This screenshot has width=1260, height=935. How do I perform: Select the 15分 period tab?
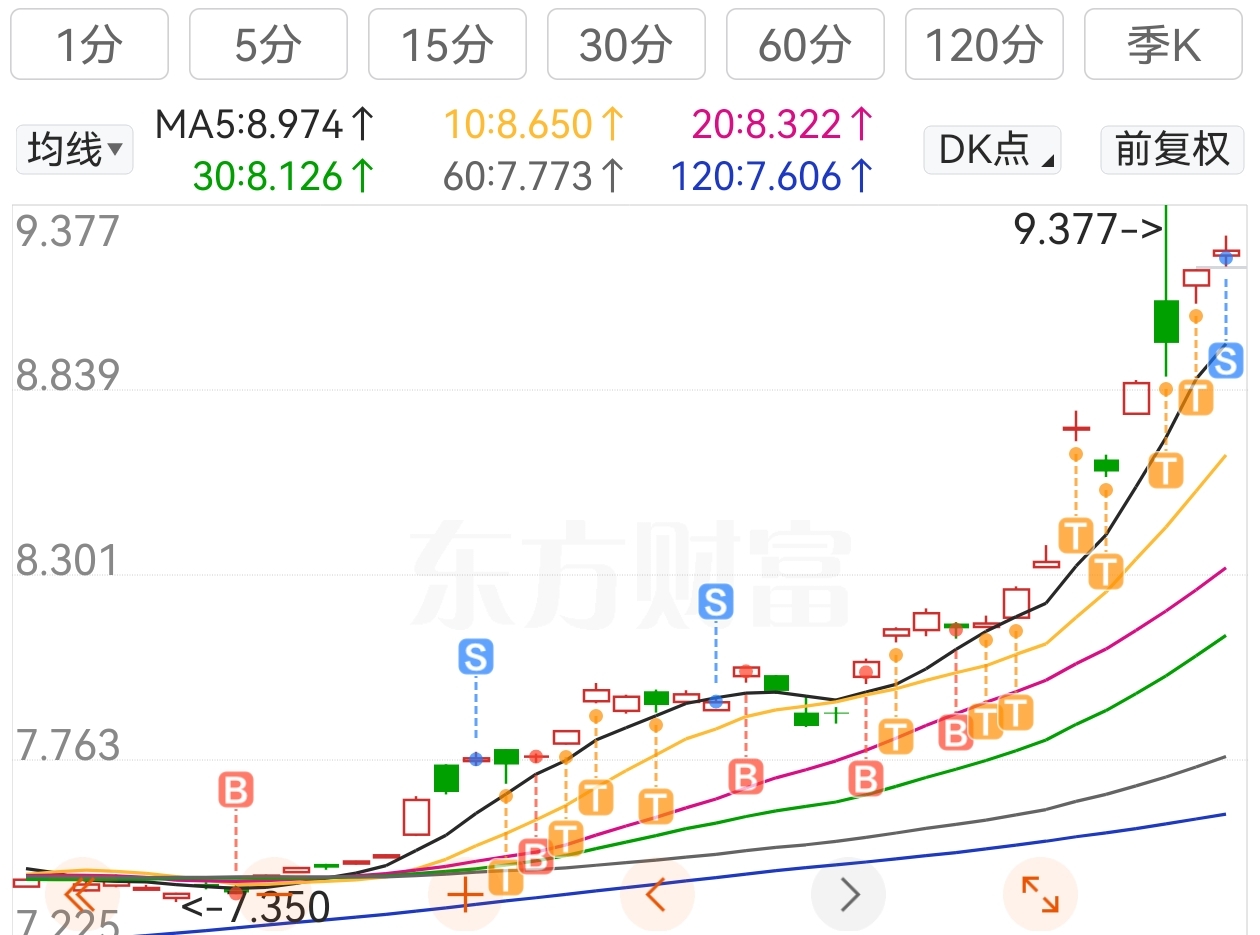click(x=447, y=45)
